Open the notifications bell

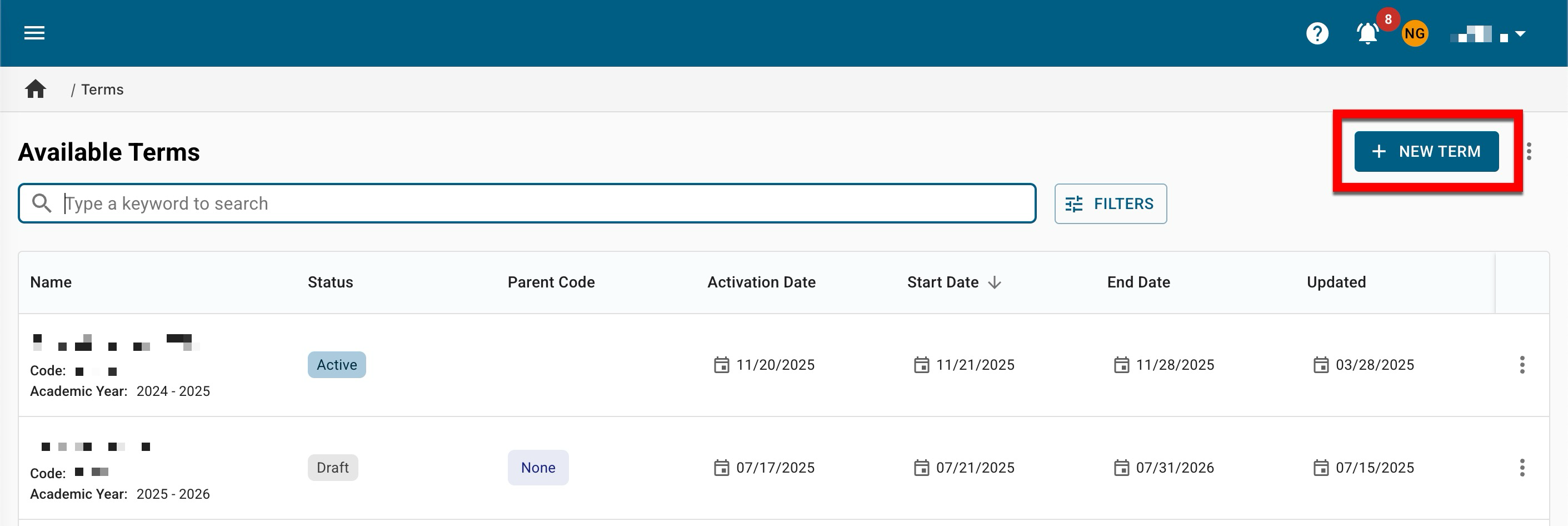pyautogui.click(x=1367, y=33)
